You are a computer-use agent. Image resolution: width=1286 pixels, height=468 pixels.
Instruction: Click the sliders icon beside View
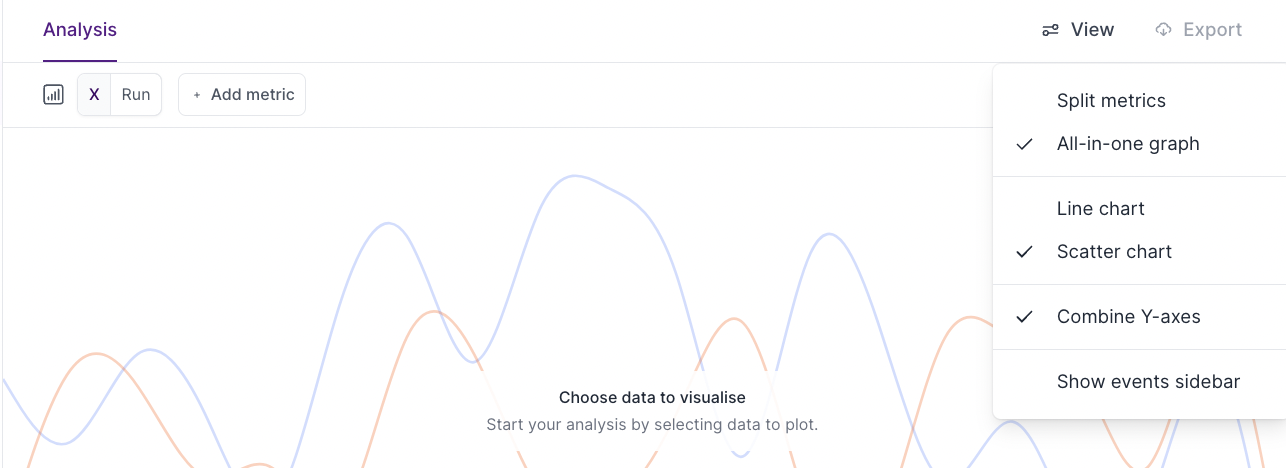pos(1050,30)
